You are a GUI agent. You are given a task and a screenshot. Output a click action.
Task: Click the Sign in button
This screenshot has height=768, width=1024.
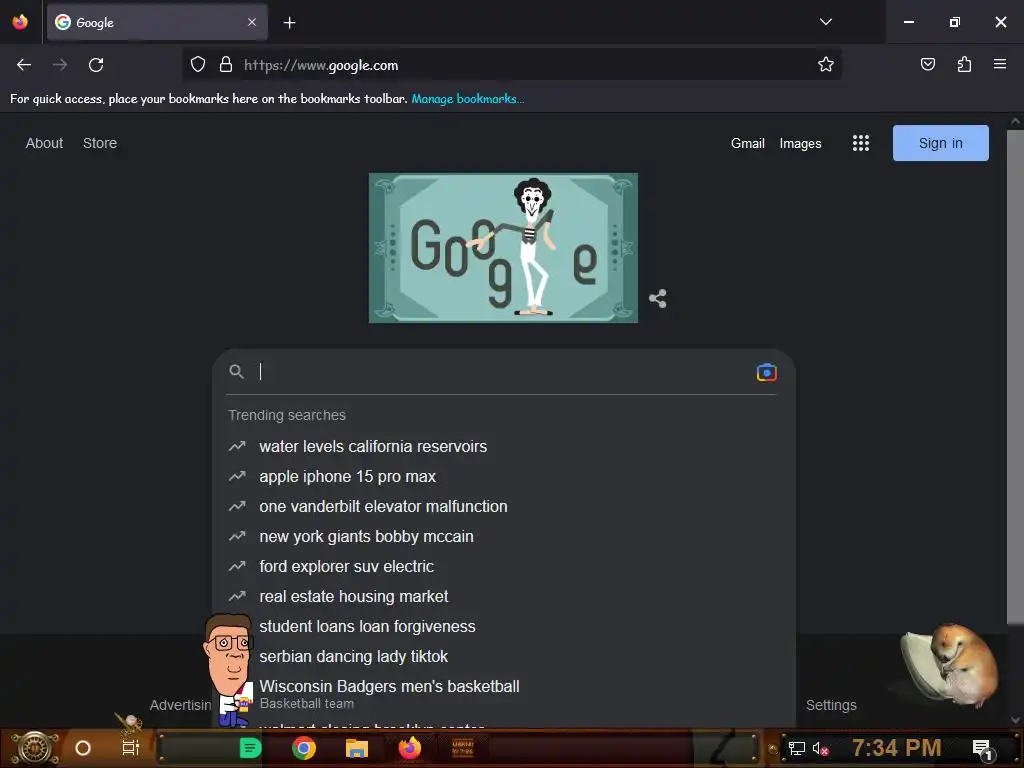(940, 143)
